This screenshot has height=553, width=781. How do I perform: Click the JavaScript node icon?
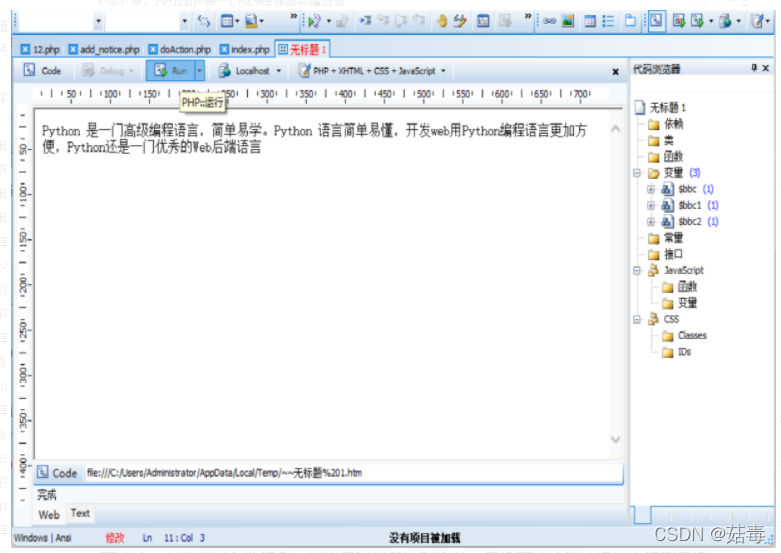click(x=653, y=271)
